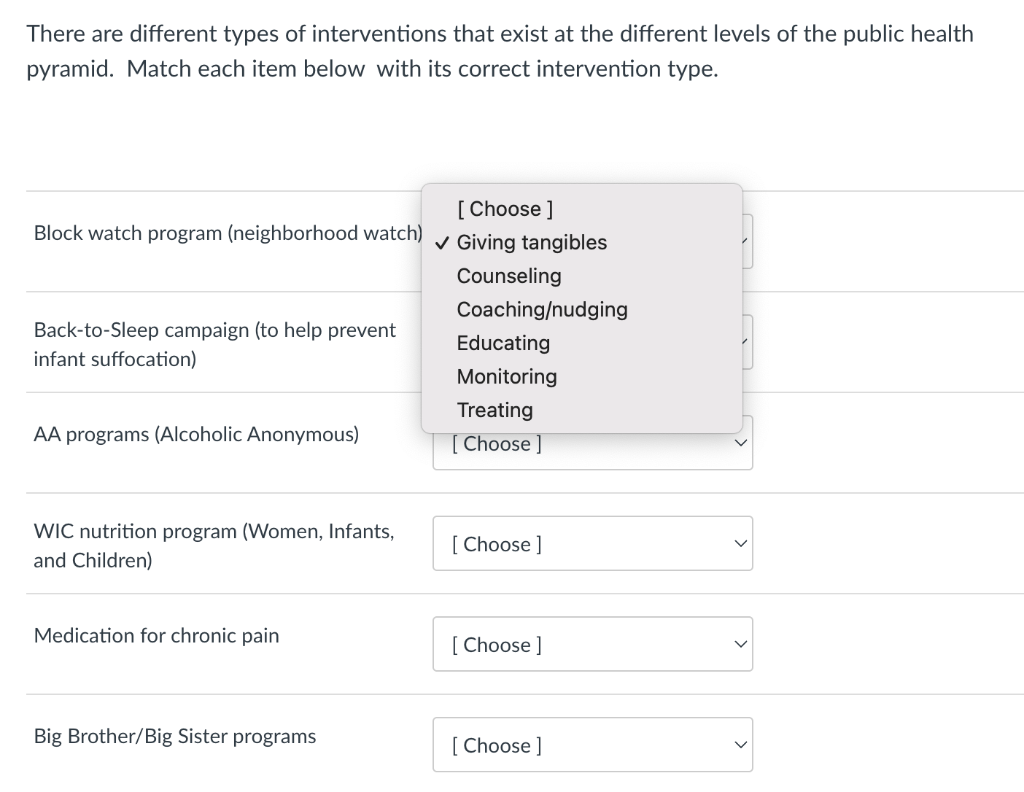Viewport: 1024px width, 792px height.
Task: Click the checked Giving tangibles option
Action: 531,242
